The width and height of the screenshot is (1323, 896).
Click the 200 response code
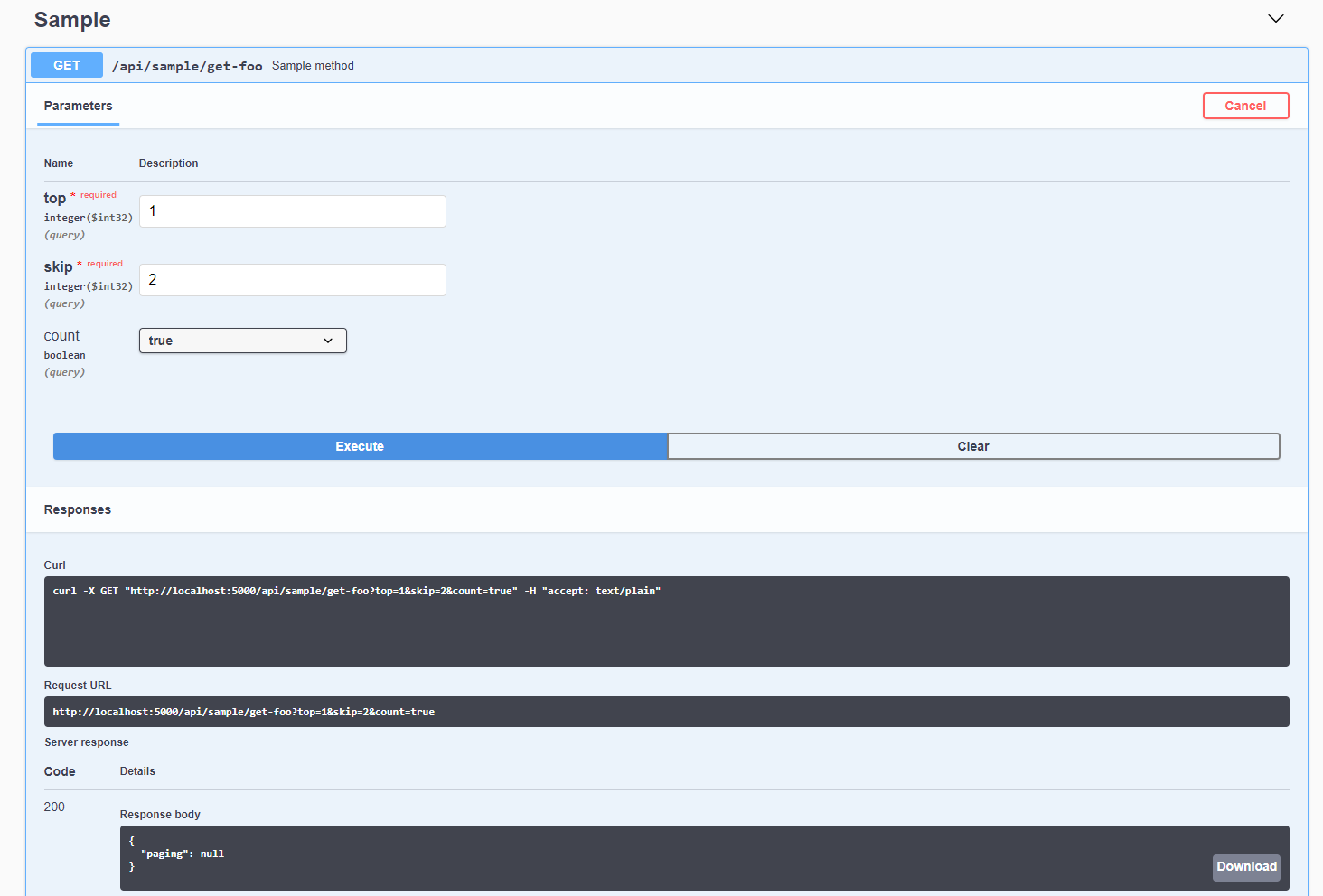[53, 807]
